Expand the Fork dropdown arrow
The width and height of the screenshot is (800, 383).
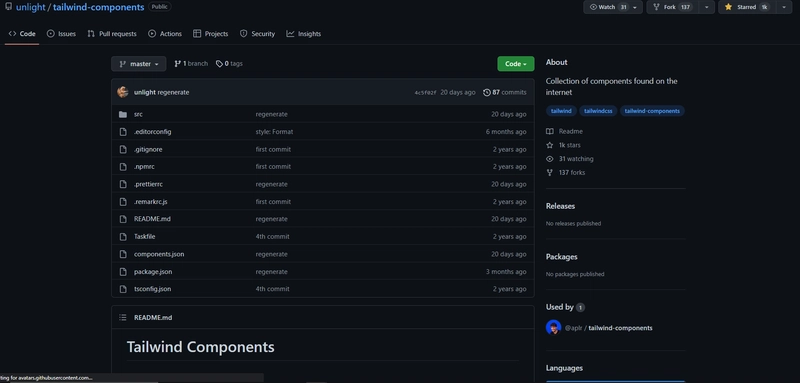point(707,7)
